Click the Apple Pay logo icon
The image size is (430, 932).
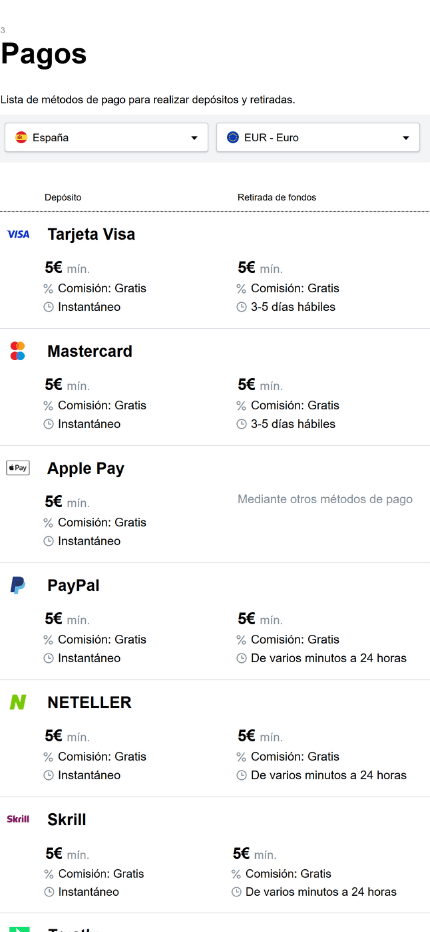18,468
